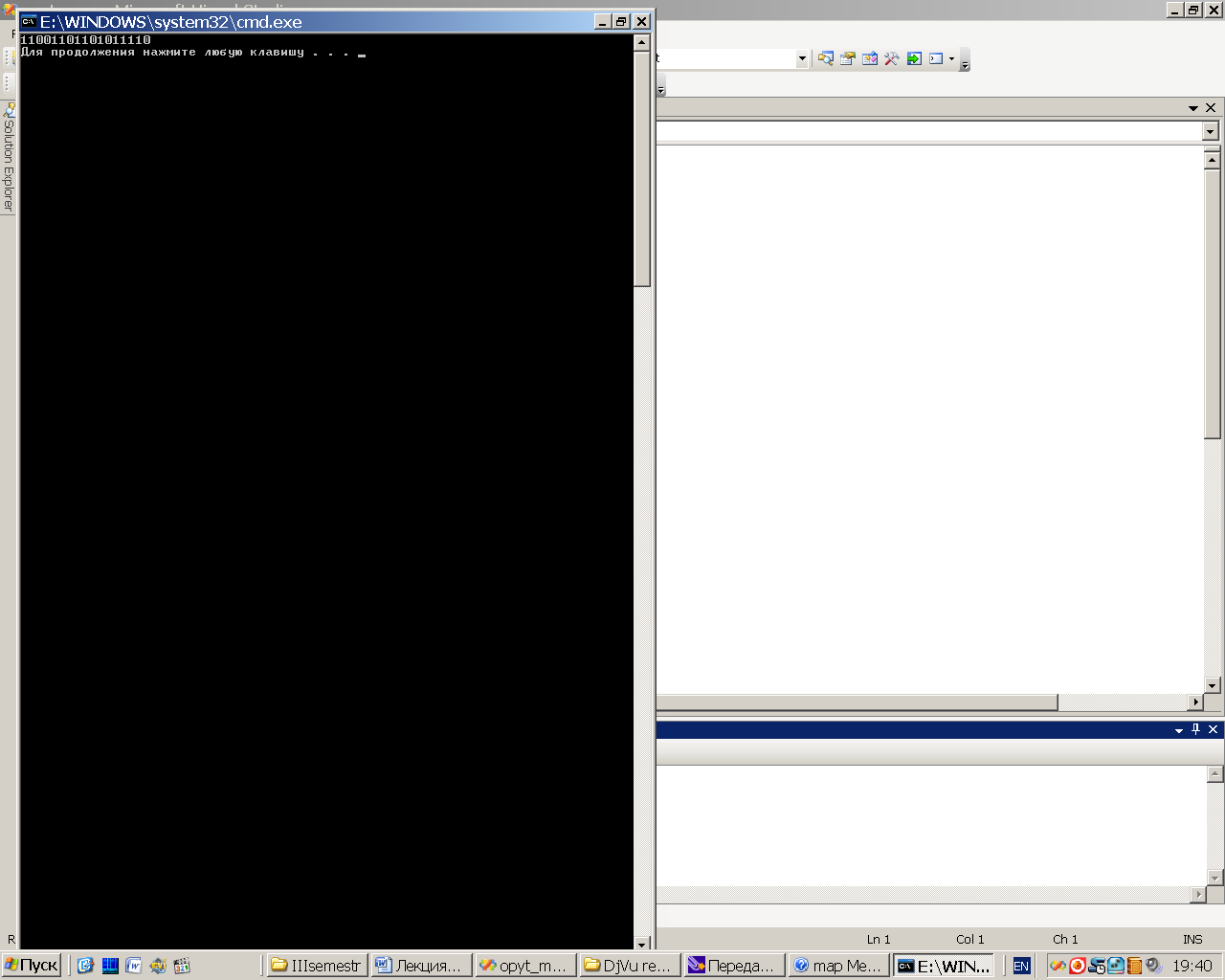This screenshot has width=1225, height=980.
Task: Click the INS indicator in the status bar
Action: click(1192, 940)
